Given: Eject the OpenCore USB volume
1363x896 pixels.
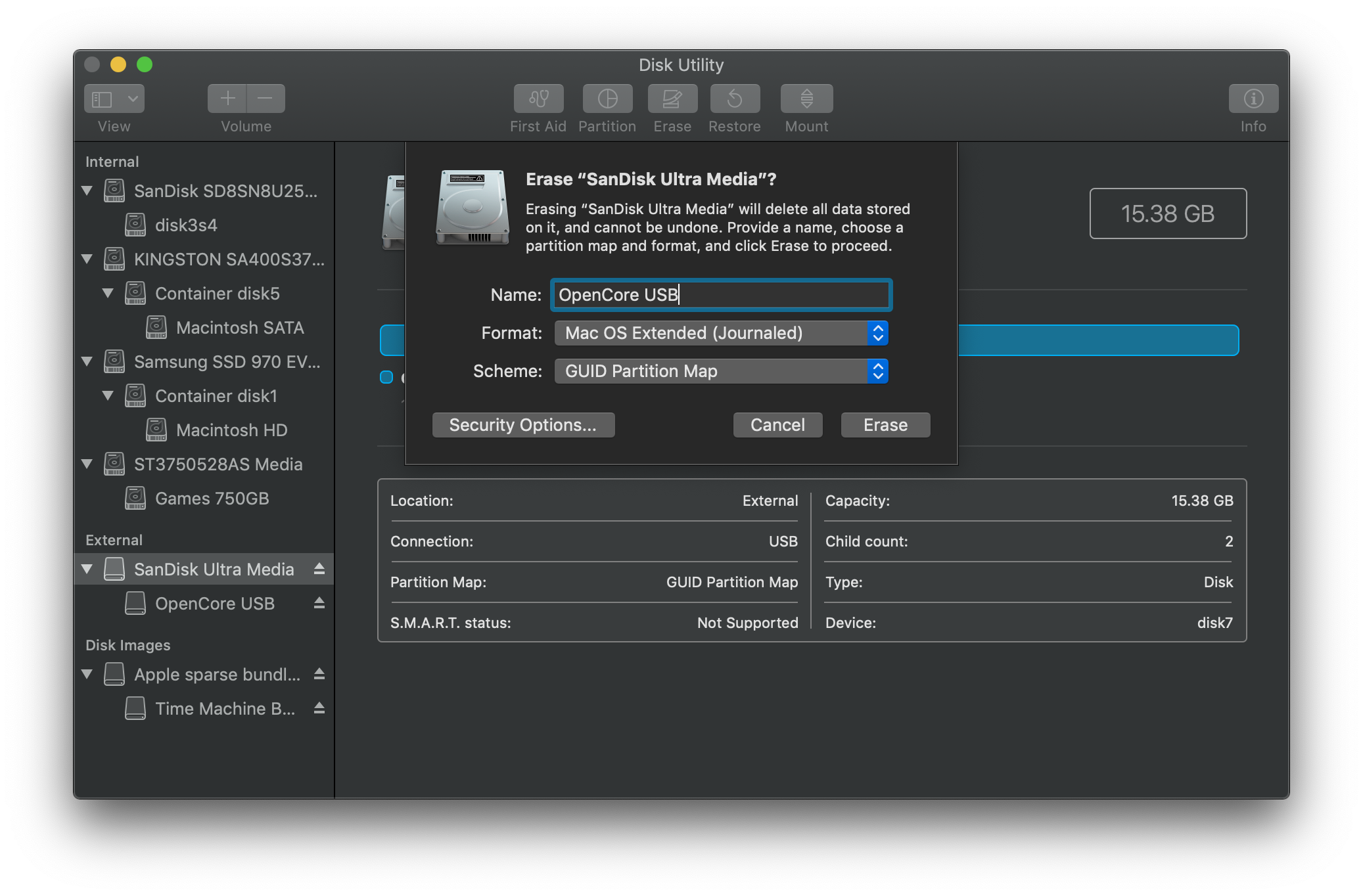Looking at the screenshot, I should pyautogui.click(x=319, y=603).
